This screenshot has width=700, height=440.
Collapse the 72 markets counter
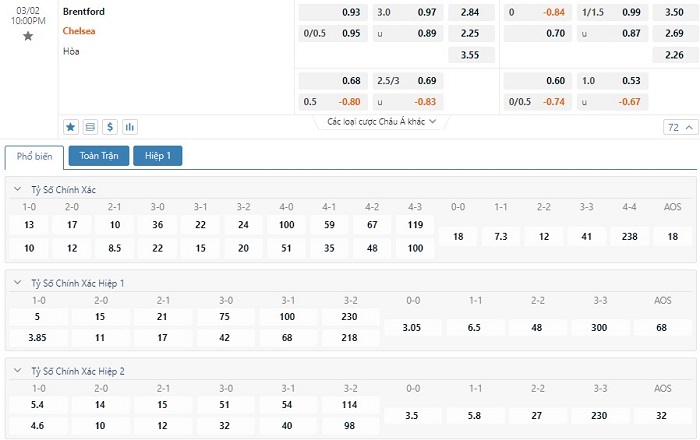(679, 127)
